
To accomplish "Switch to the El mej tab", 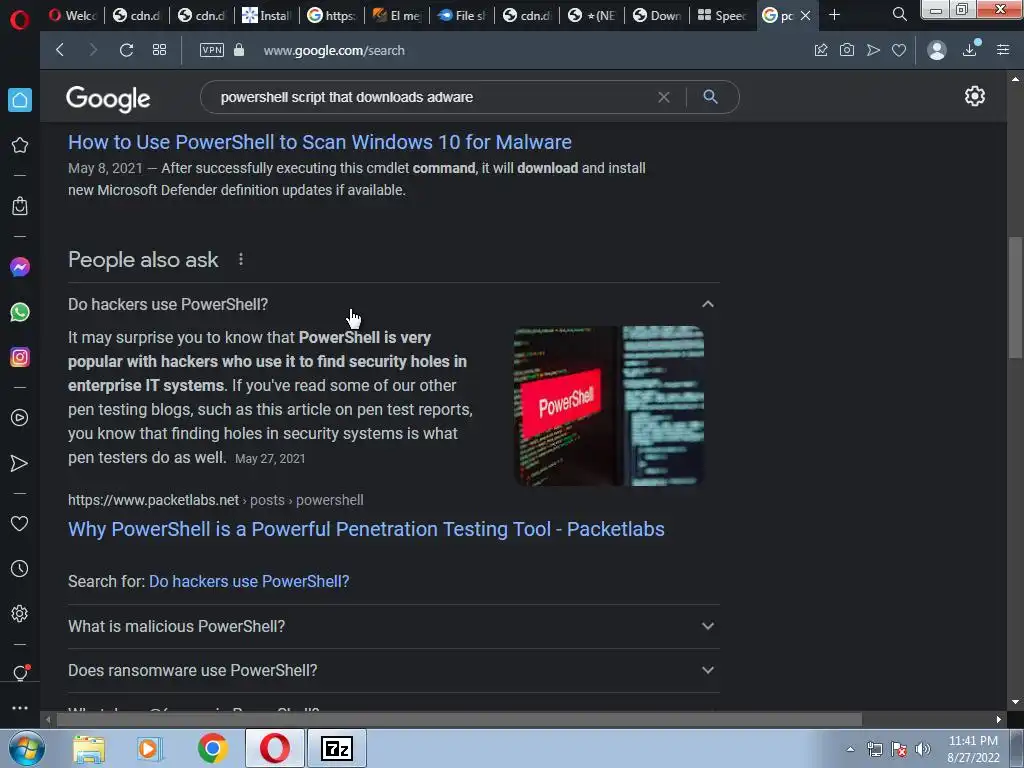I will [x=396, y=15].
